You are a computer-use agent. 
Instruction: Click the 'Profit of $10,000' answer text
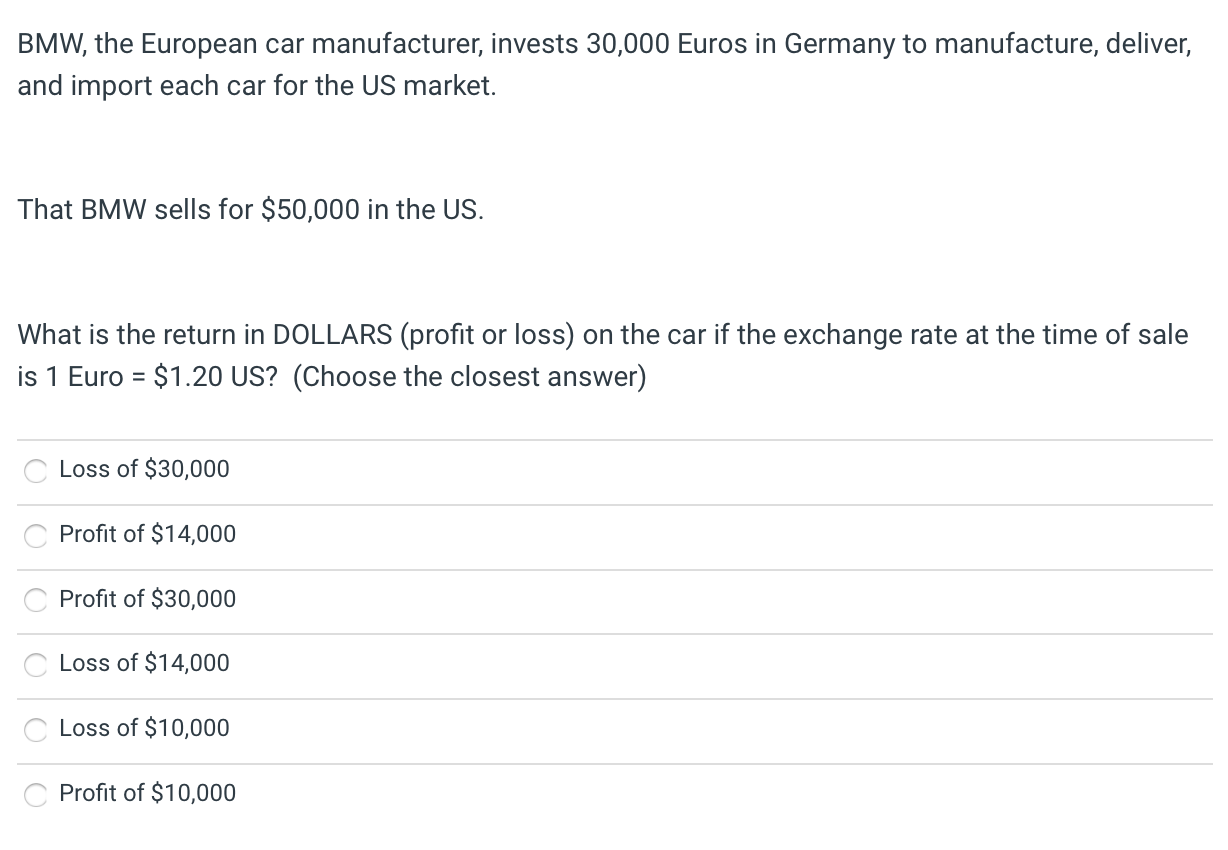[x=148, y=793]
